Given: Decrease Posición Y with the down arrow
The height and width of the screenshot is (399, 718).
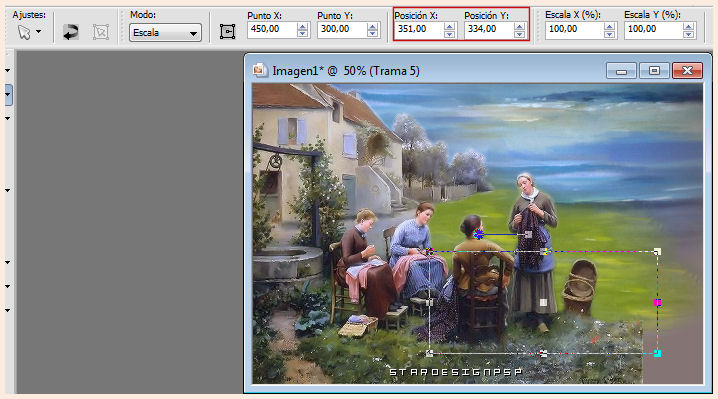Looking at the screenshot, I should [519, 33].
